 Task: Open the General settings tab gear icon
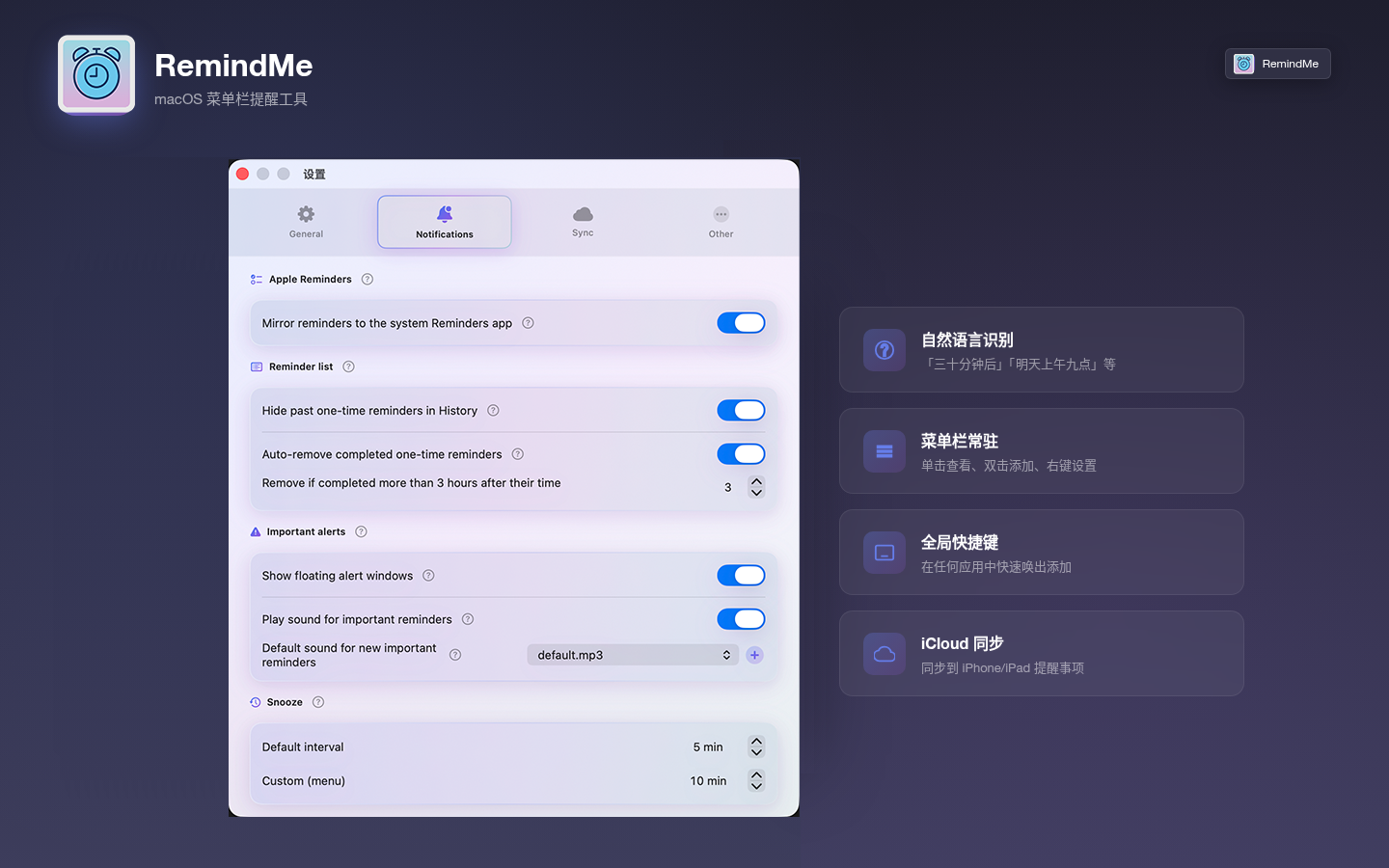point(305,214)
